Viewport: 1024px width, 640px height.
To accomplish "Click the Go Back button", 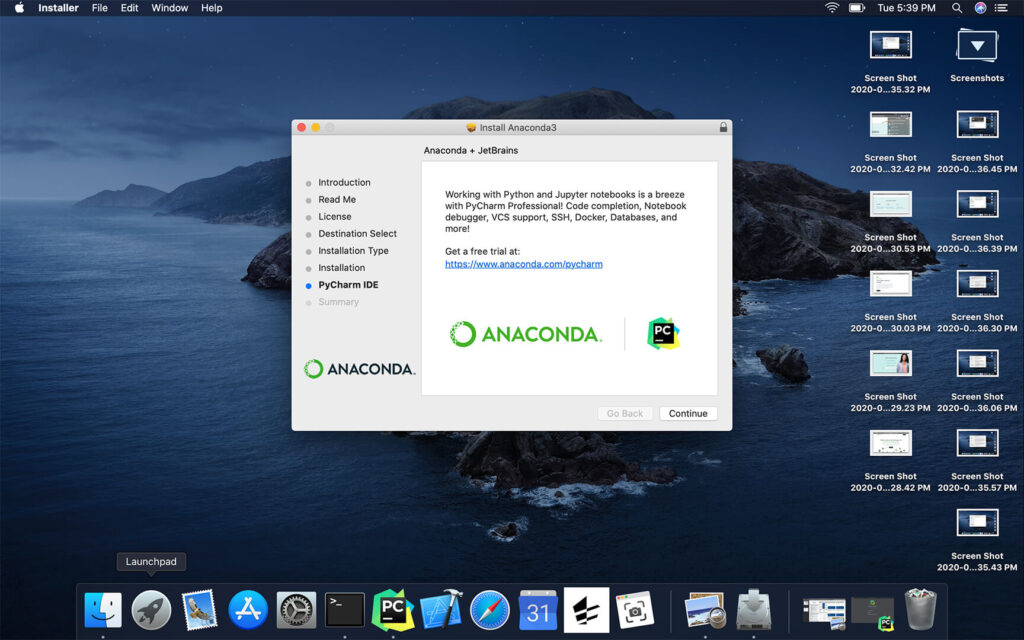I will coord(624,413).
